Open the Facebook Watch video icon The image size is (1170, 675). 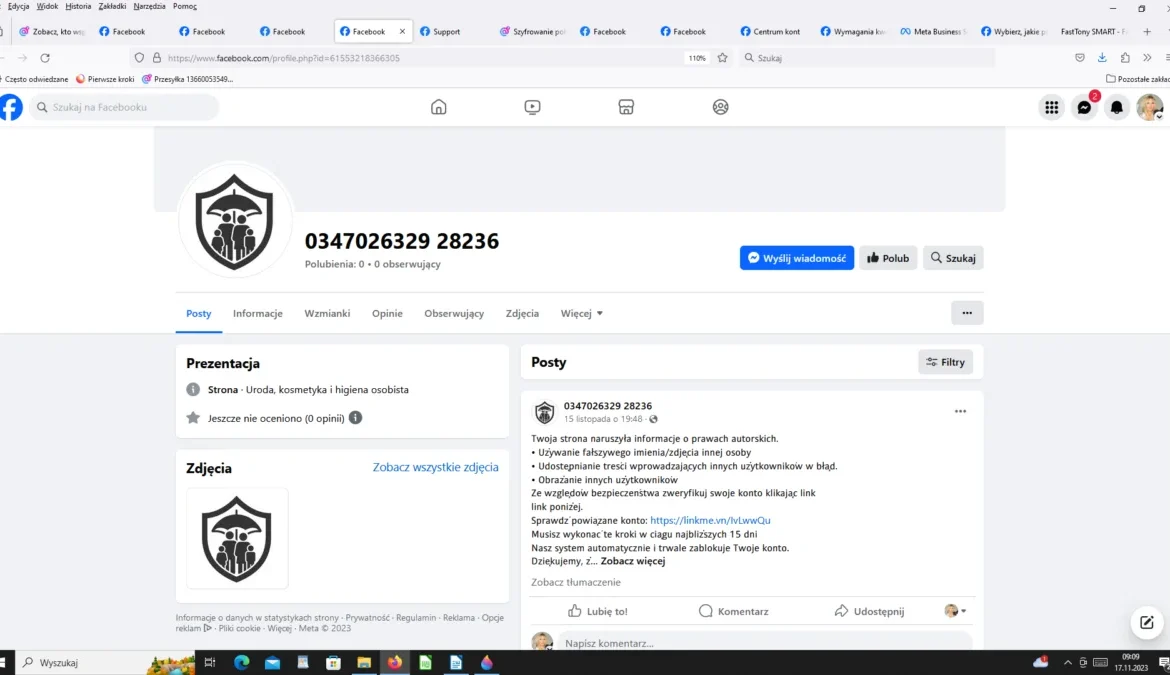pyautogui.click(x=532, y=107)
